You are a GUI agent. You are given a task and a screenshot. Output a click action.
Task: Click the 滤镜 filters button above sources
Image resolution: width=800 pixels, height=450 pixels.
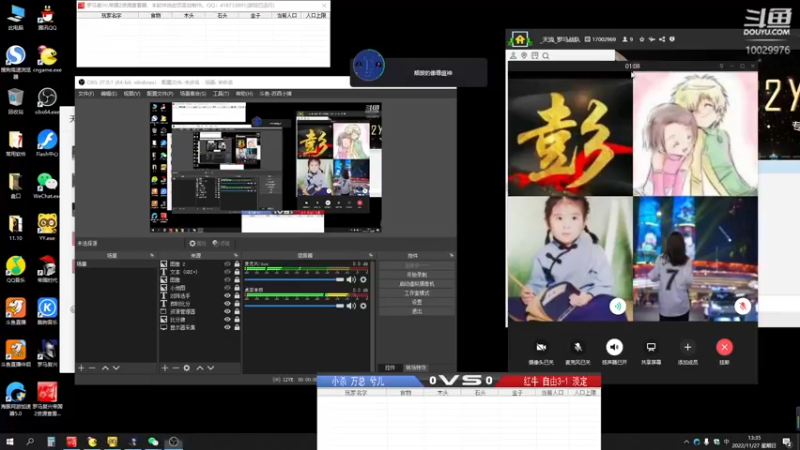click(x=221, y=244)
